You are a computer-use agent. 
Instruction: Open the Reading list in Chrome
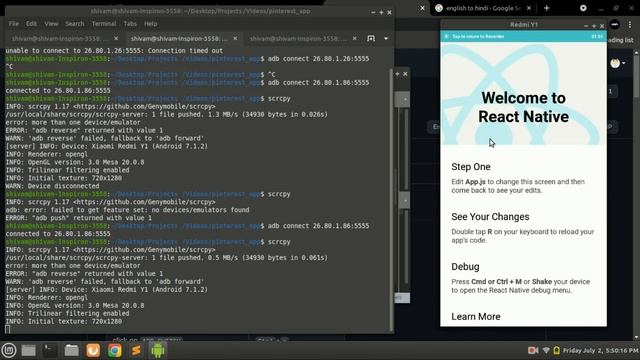coord(621,40)
